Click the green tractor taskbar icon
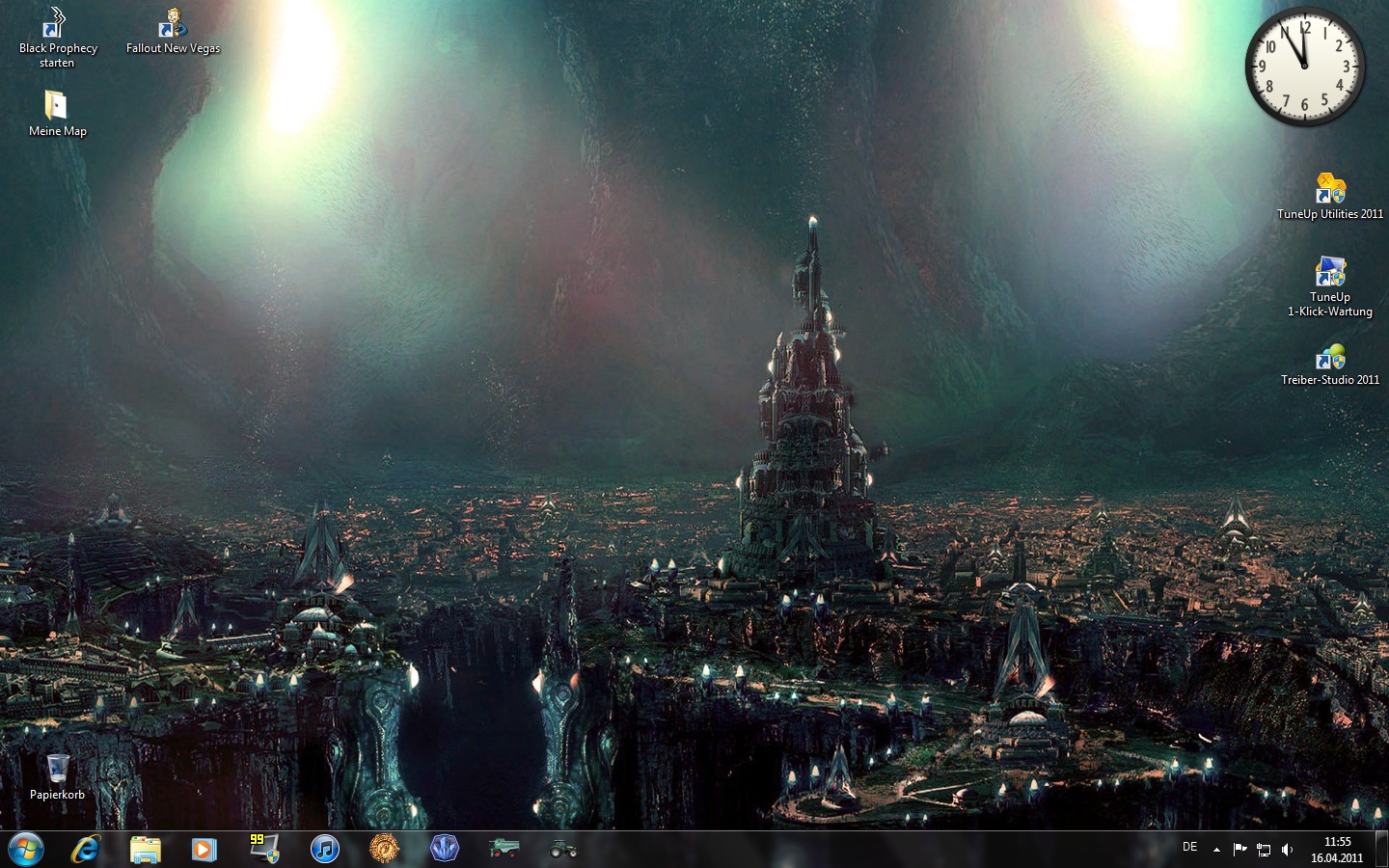Screen dimensions: 1389x868 pyautogui.click(x=563, y=850)
